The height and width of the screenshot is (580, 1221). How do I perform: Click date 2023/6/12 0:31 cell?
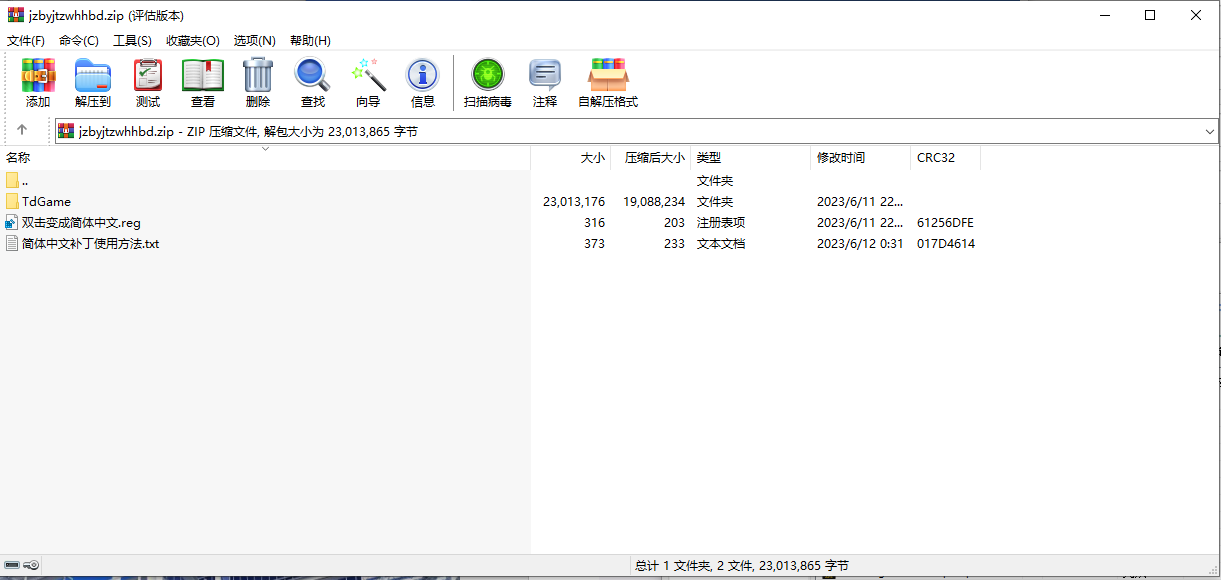click(860, 243)
